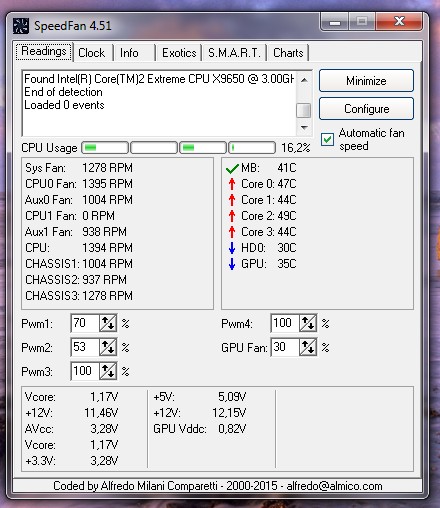Click the Pwm3 value field showing 100

click(85, 371)
